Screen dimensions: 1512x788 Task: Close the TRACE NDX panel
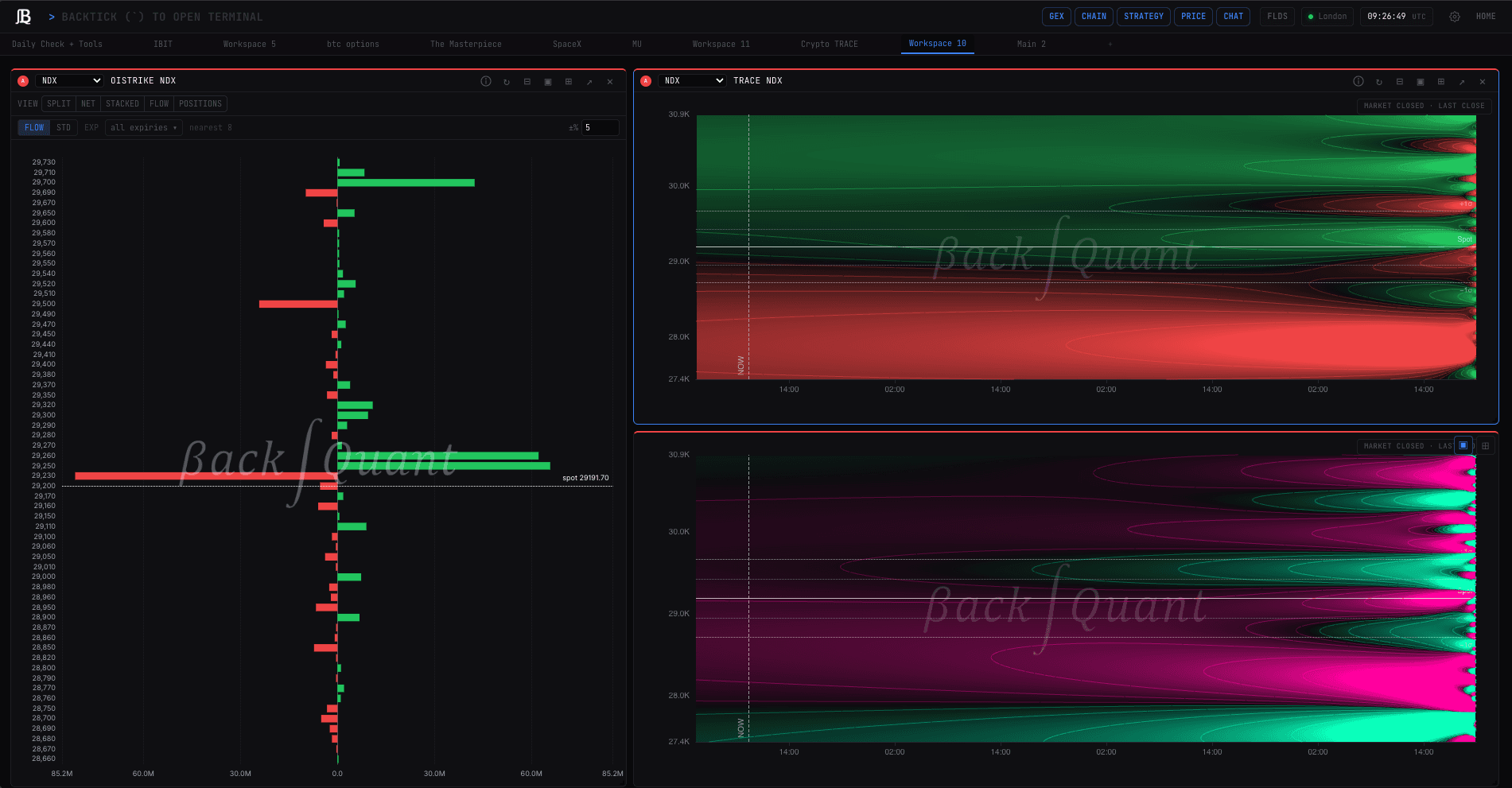coord(1483,82)
